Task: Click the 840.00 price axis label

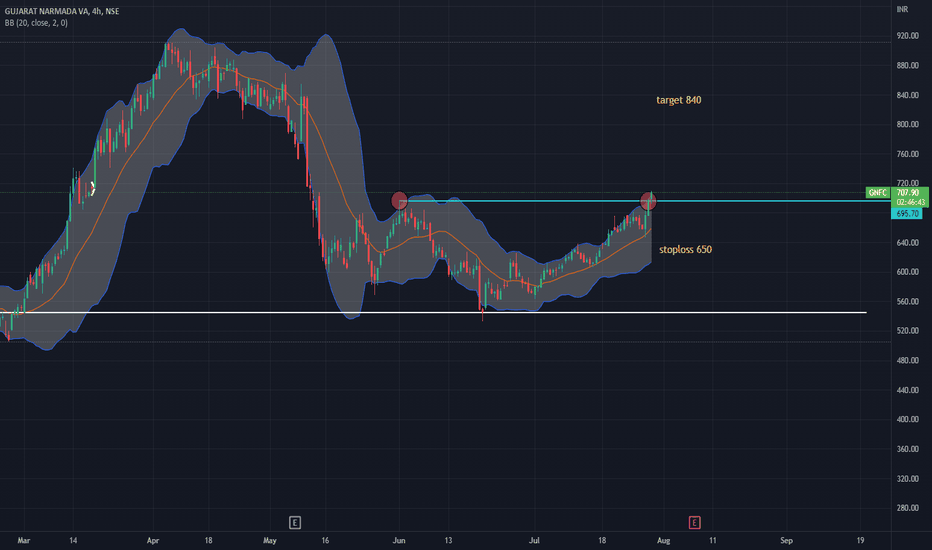Action: coord(908,95)
